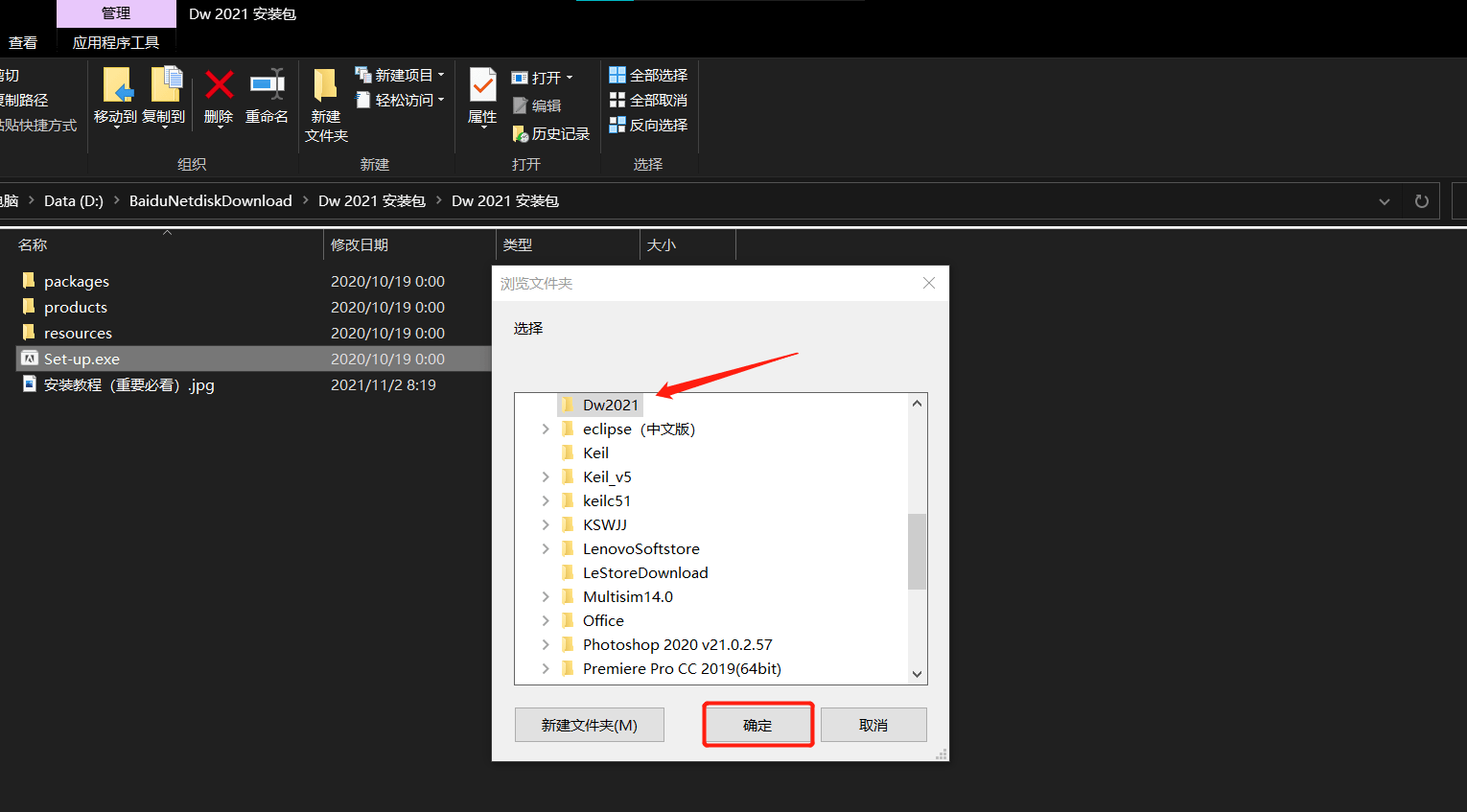
Task: Expand the Keil_v5 folder node
Action: pos(546,476)
